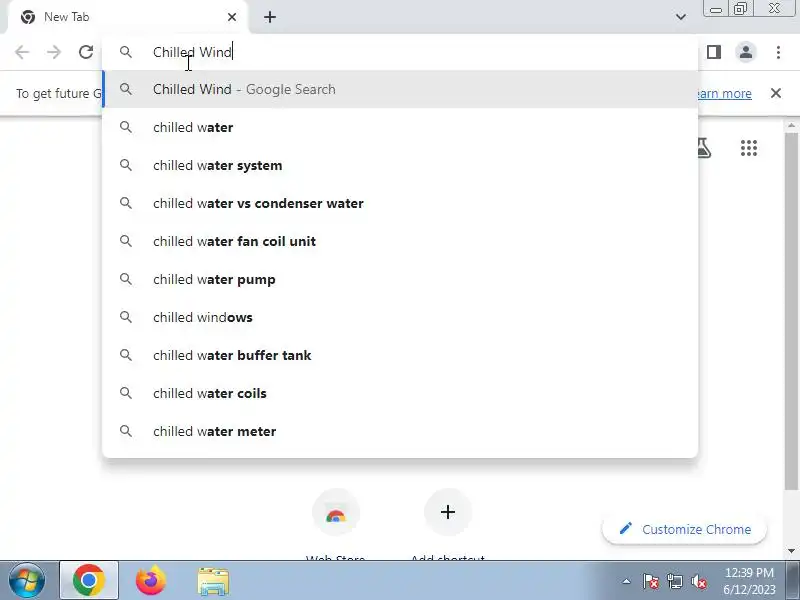800x600 pixels.
Task: Toggle the side panel icon
Action: tap(714, 52)
